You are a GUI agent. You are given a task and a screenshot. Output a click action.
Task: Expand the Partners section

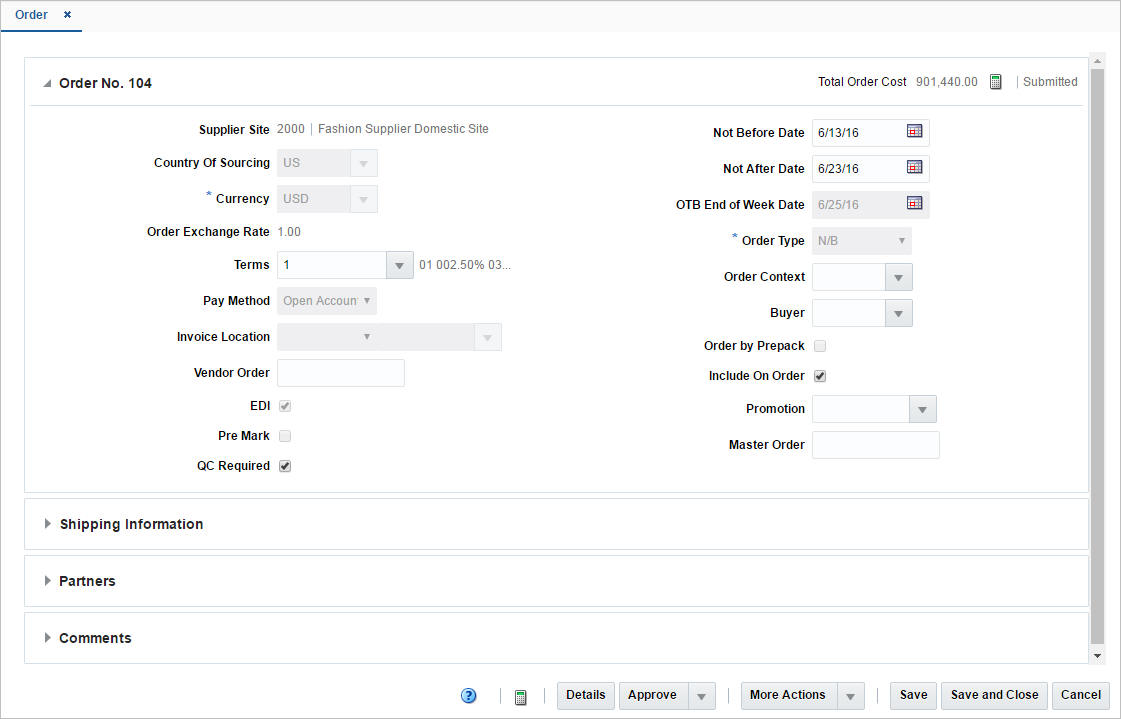pyautogui.click(x=47, y=581)
